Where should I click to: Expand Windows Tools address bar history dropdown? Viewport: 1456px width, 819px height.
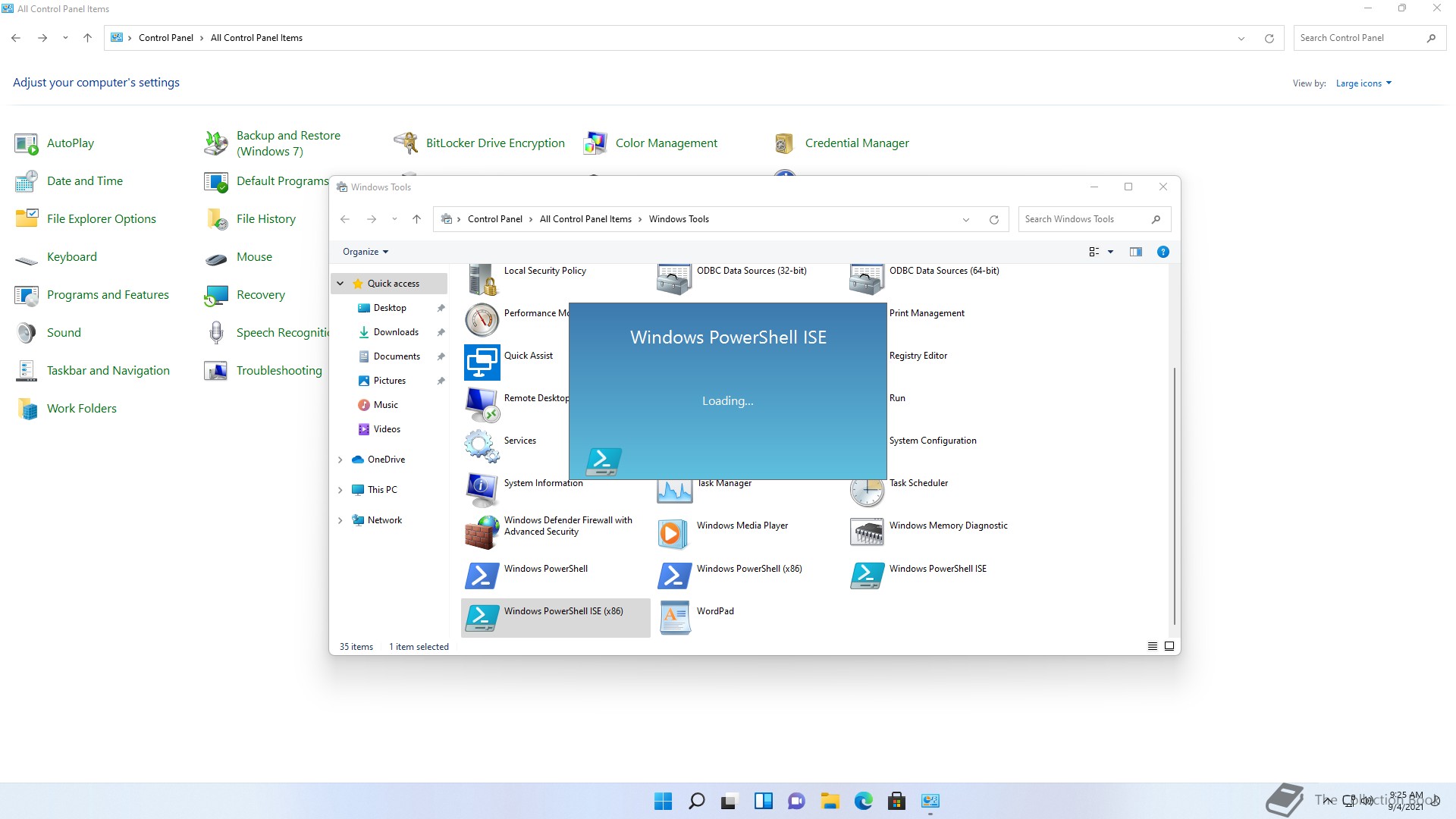point(966,219)
